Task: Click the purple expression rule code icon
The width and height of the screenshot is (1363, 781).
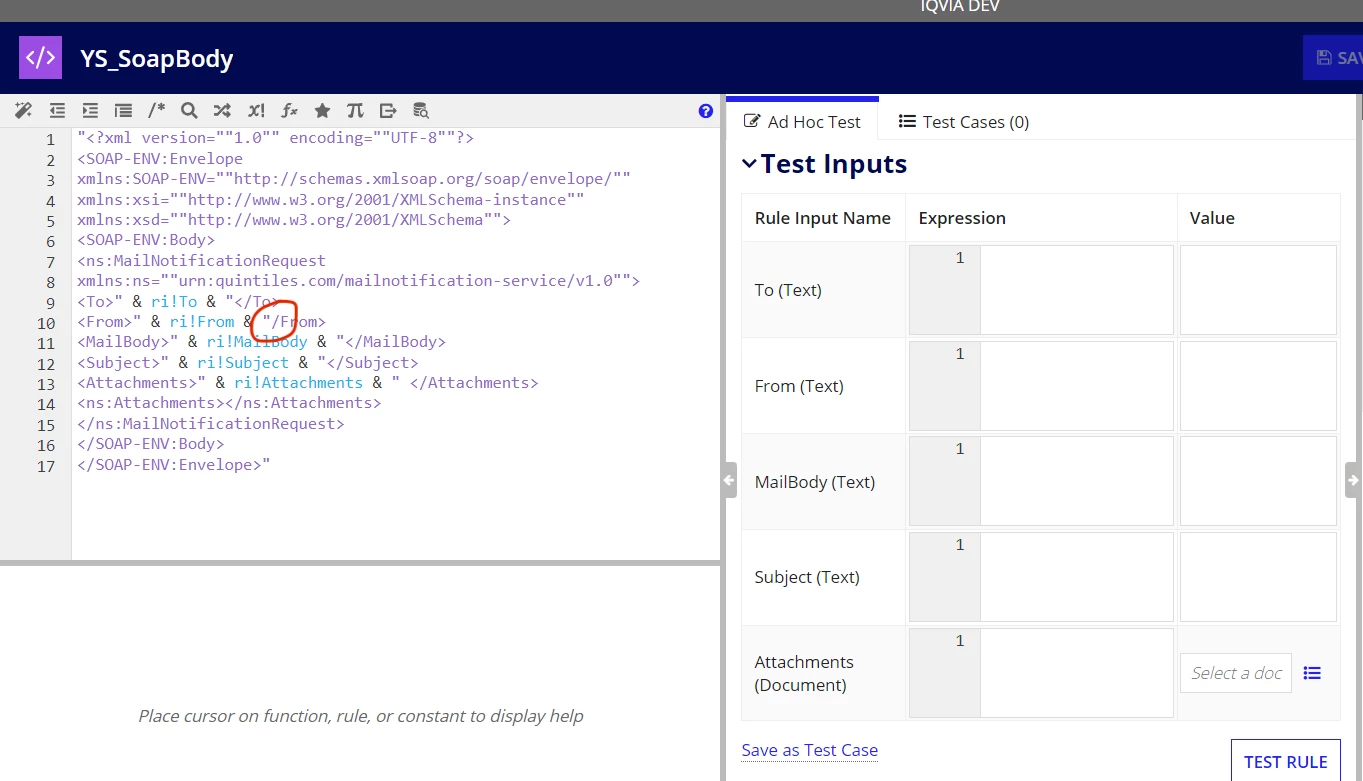Action: click(40, 57)
